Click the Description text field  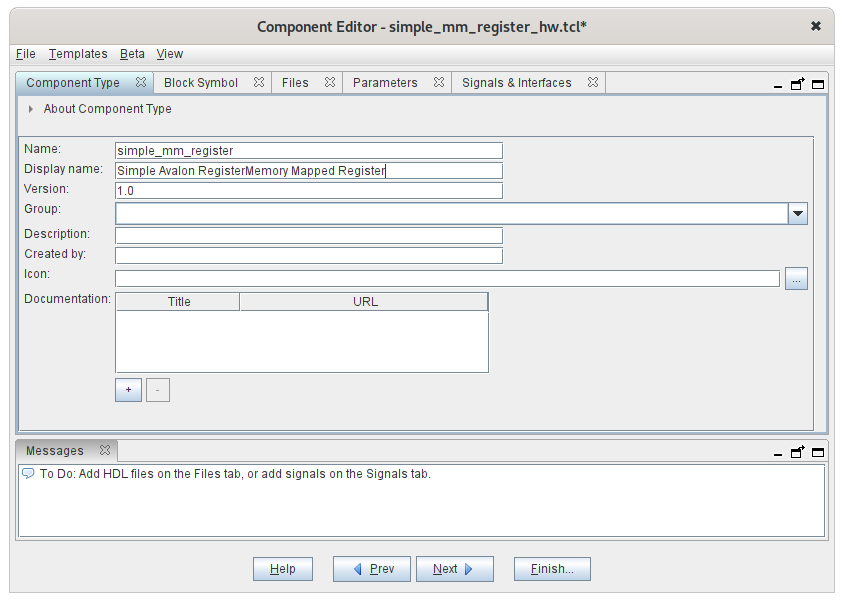(308, 235)
